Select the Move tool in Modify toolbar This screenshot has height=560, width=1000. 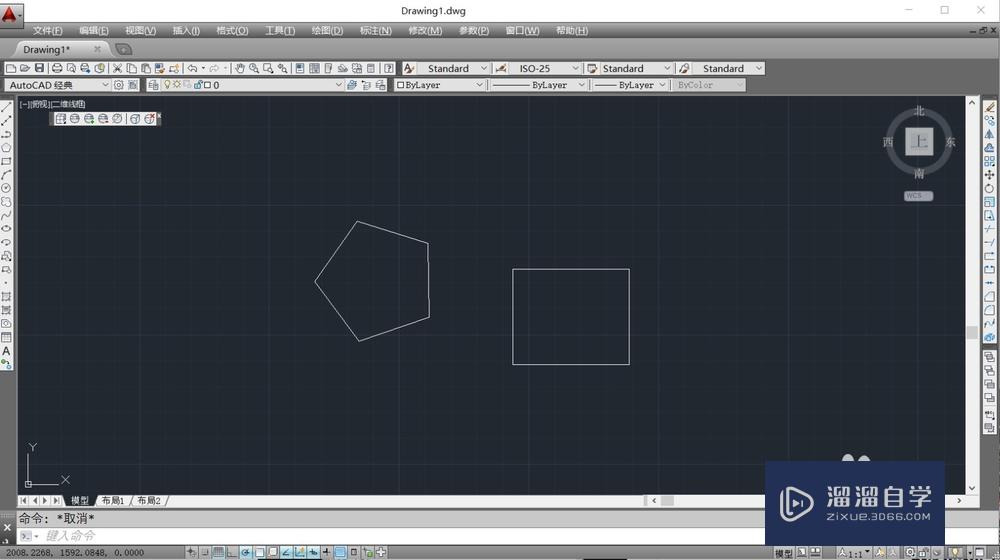point(989,175)
